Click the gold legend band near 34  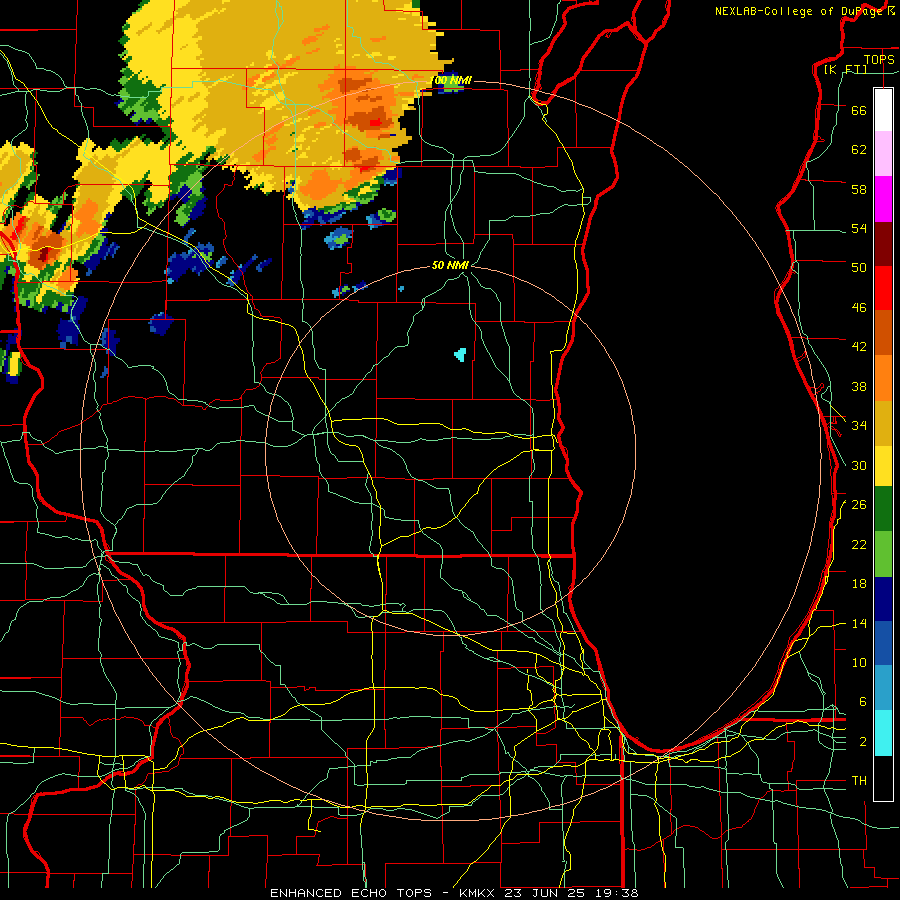pyautogui.click(x=883, y=422)
